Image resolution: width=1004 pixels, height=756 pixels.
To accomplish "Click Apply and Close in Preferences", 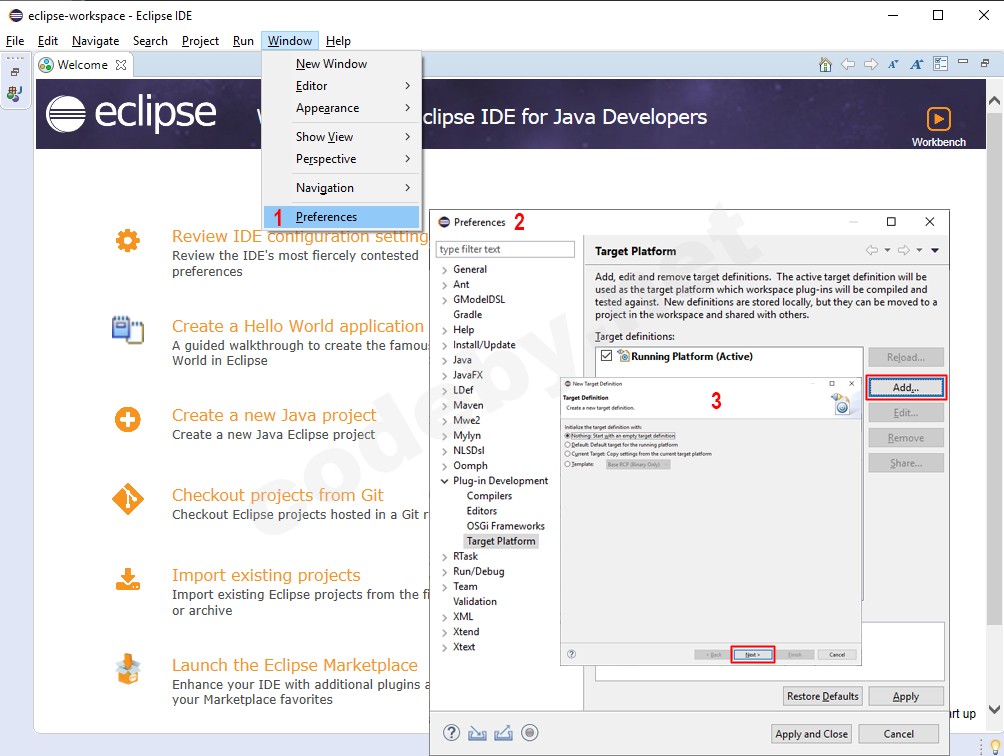I will (811, 734).
